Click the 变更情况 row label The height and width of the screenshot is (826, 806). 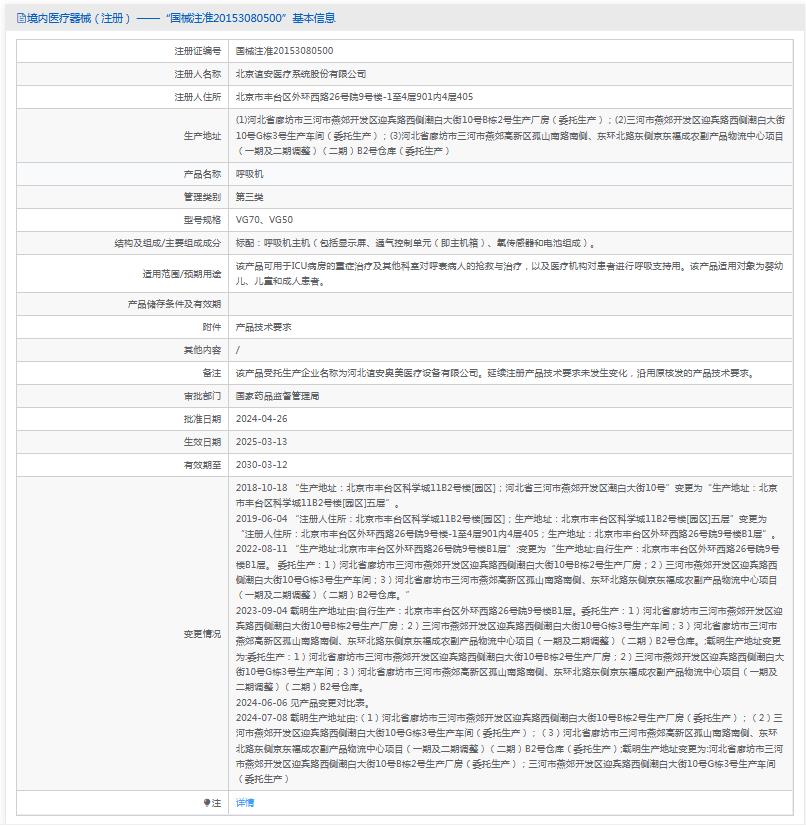point(202,634)
